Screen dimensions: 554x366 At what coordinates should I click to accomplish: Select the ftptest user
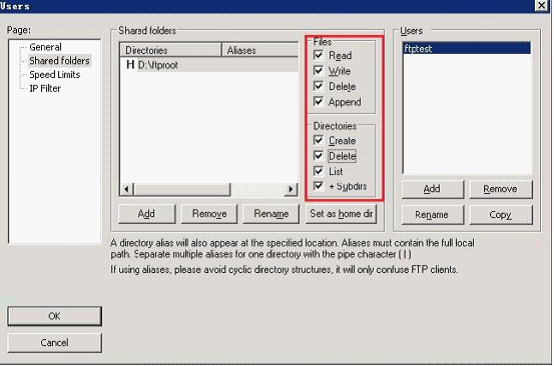[x=466, y=48]
